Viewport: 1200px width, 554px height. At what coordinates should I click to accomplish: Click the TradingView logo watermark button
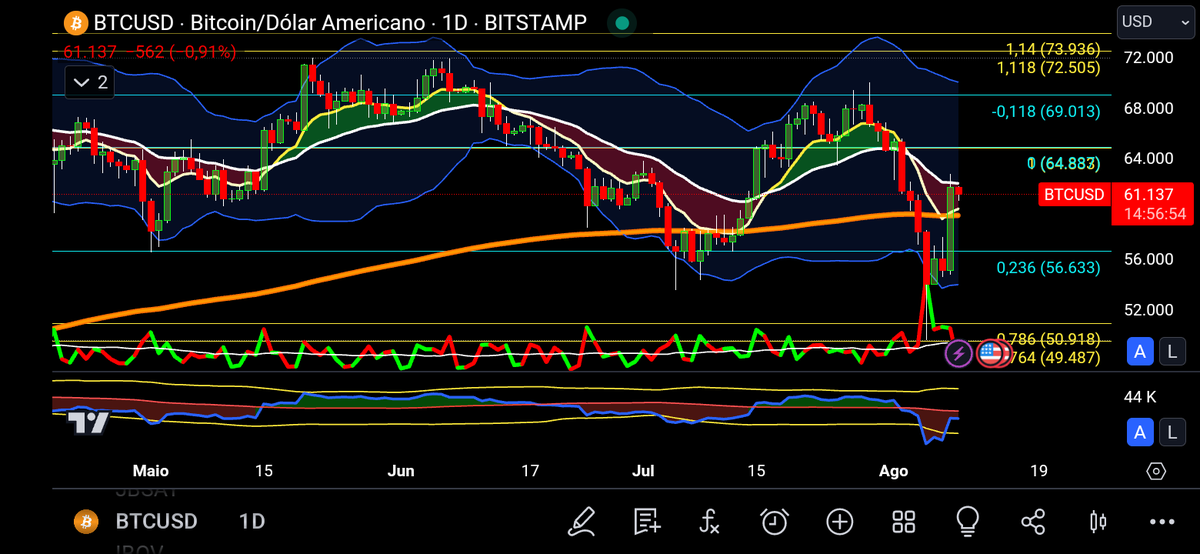(x=88, y=424)
